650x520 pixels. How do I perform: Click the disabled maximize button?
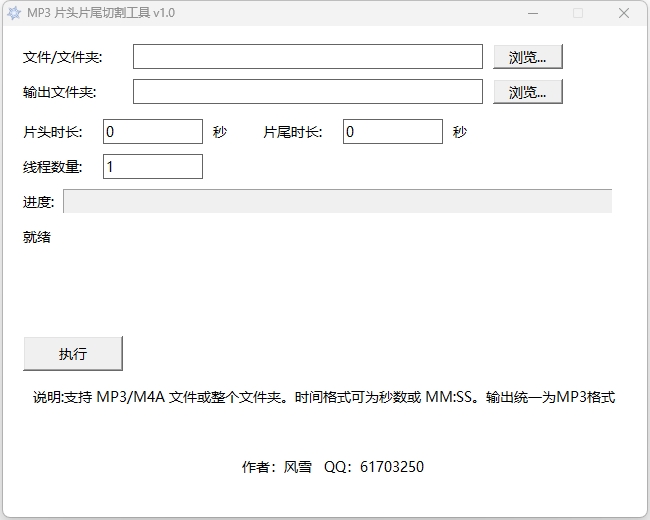point(578,13)
